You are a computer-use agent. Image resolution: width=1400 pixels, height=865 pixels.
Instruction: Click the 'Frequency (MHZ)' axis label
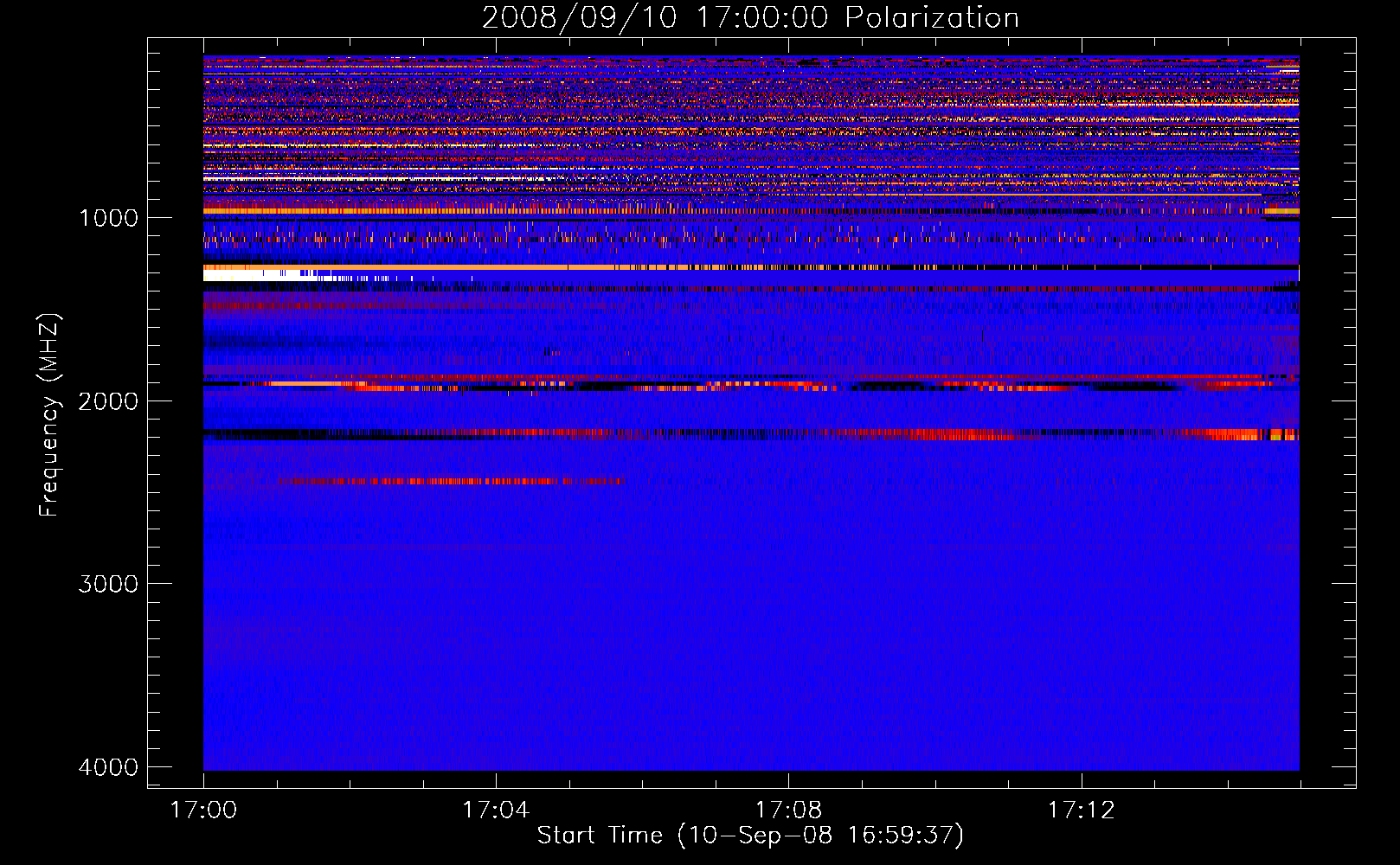coord(50,415)
